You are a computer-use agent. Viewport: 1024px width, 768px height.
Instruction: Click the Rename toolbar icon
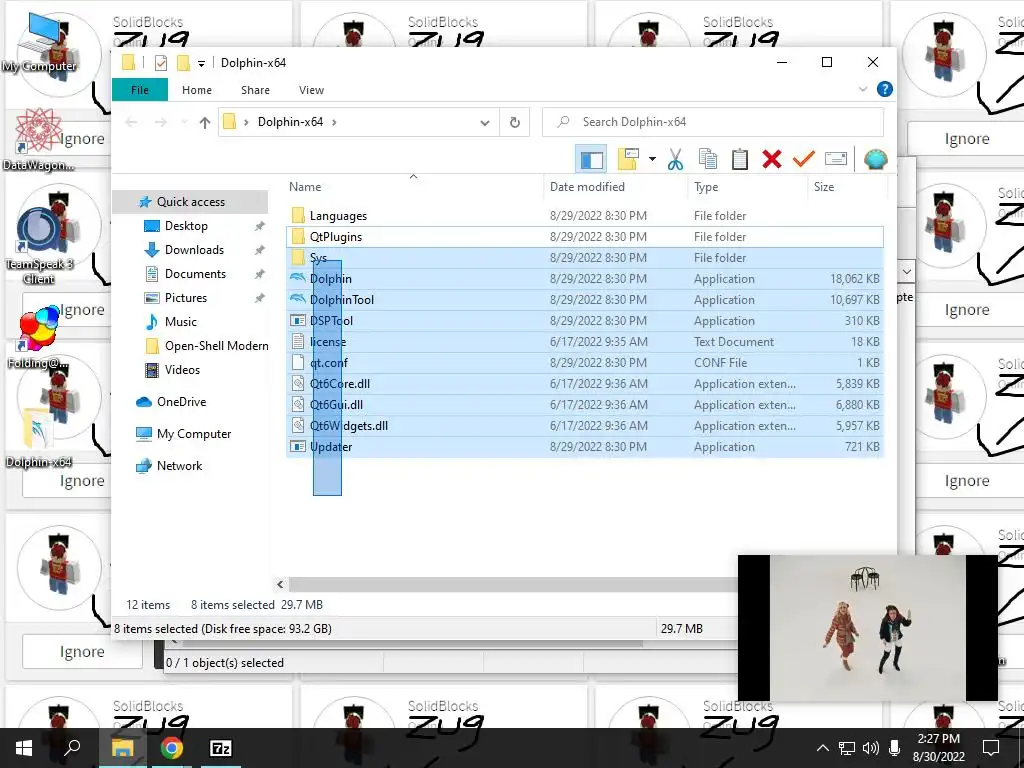pos(835,159)
